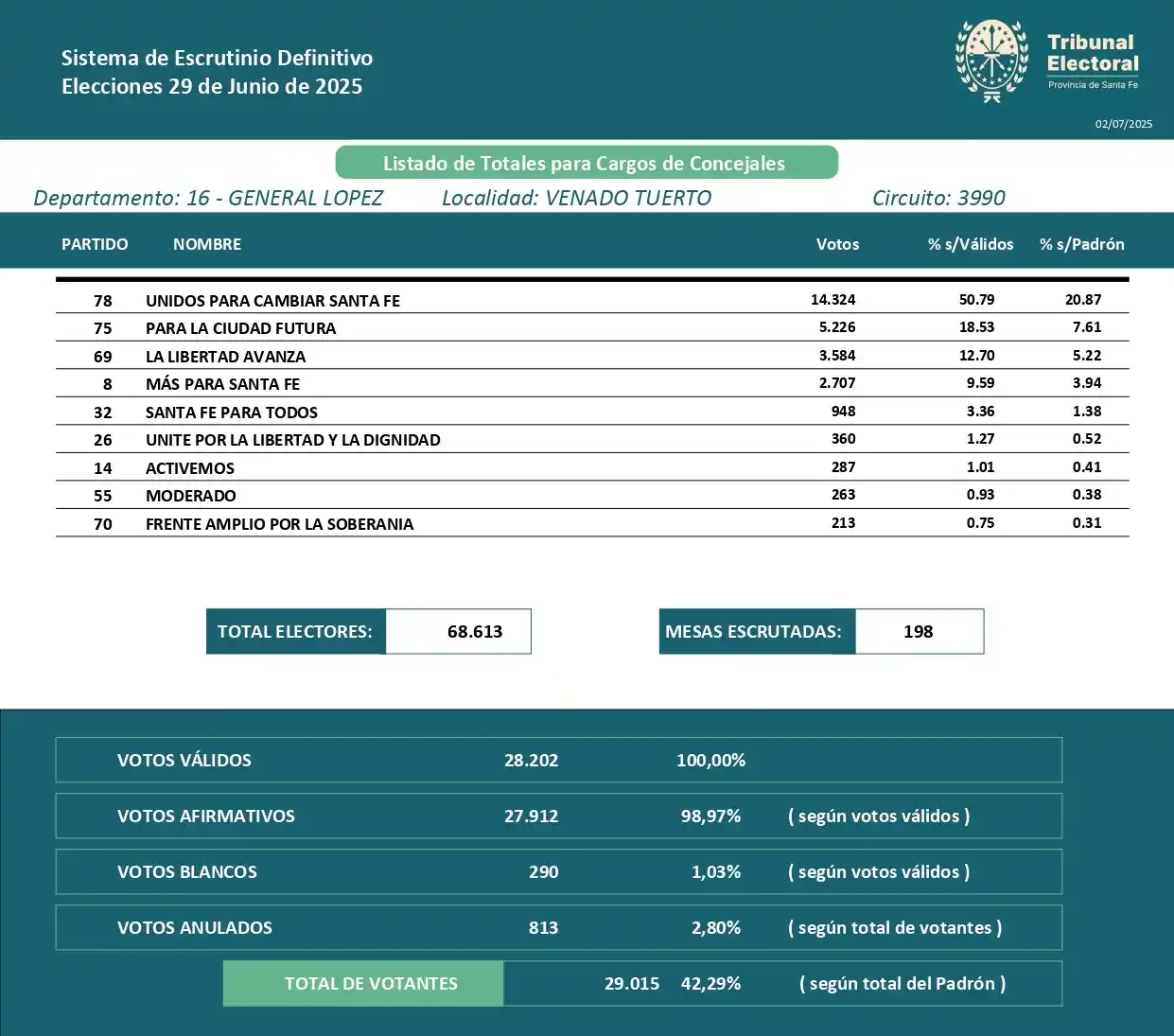The image size is (1174, 1036).
Task: Click the LA LIBERTAD AVANZA party name
Action: tap(225, 357)
